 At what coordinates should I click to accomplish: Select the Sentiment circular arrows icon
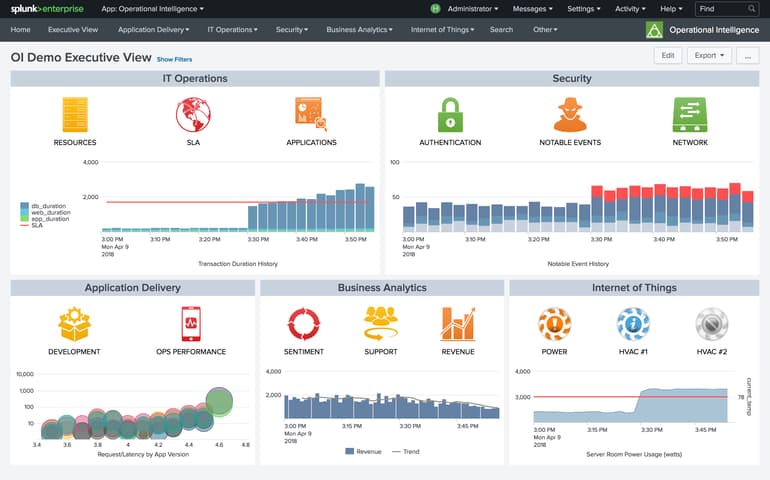303,324
